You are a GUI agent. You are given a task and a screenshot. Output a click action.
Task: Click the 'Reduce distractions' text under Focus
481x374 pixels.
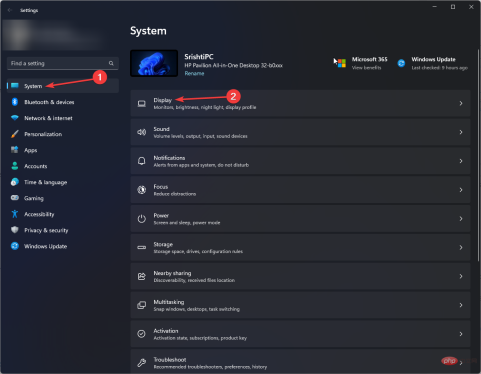[175, 194]
